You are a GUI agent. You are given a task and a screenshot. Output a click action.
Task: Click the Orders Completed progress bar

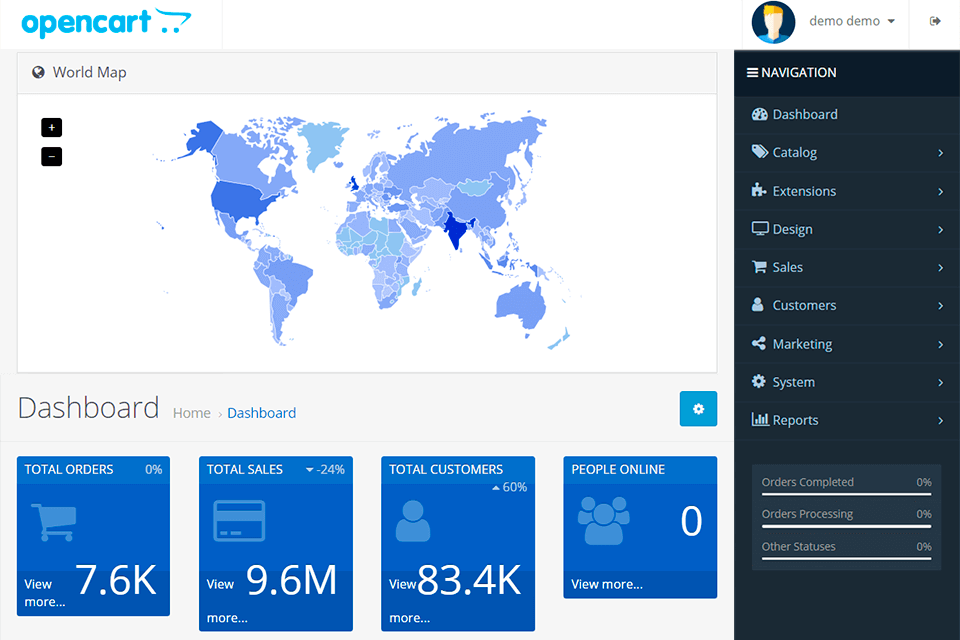click(846, 494)
